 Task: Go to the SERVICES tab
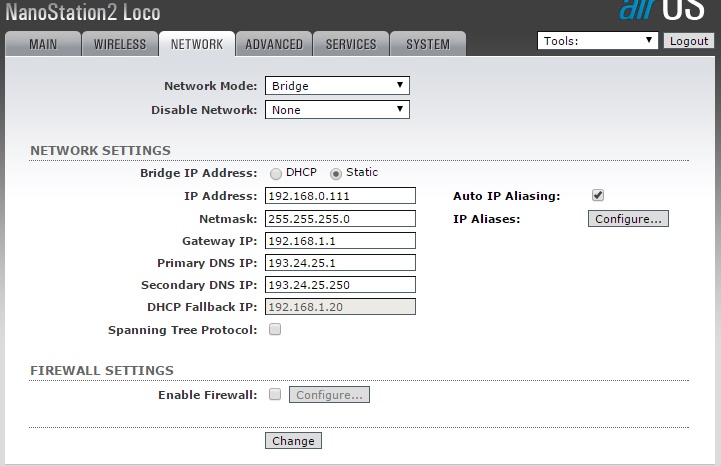pyautogui.click(x=351, y=44)
